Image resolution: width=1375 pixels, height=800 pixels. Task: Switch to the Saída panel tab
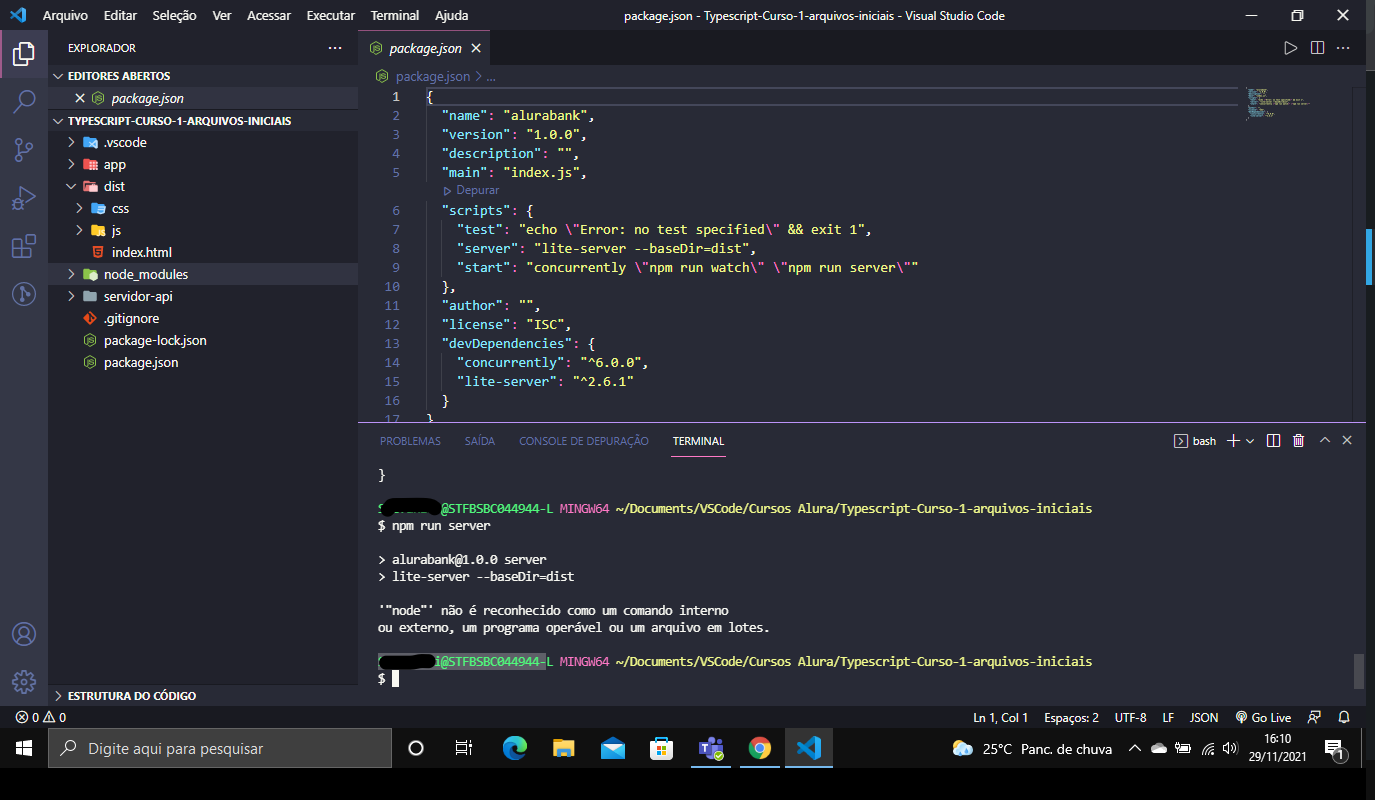click(x=480, y=441)
